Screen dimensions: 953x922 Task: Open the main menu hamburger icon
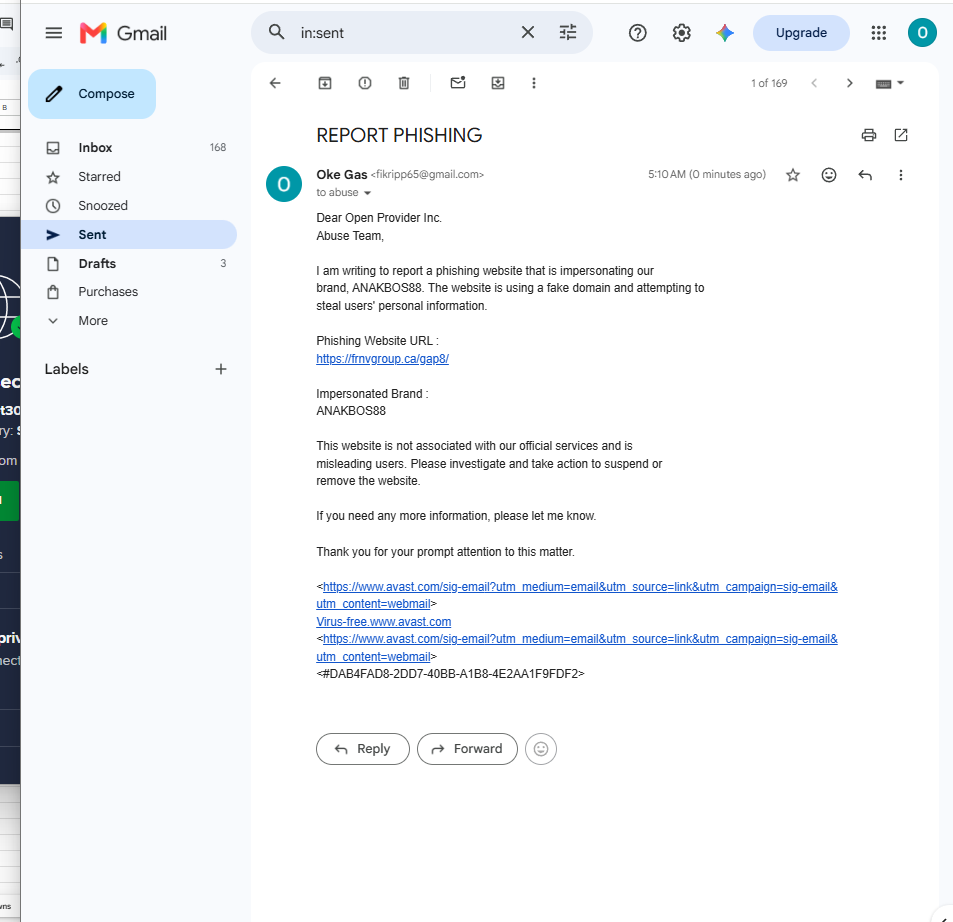53,33
